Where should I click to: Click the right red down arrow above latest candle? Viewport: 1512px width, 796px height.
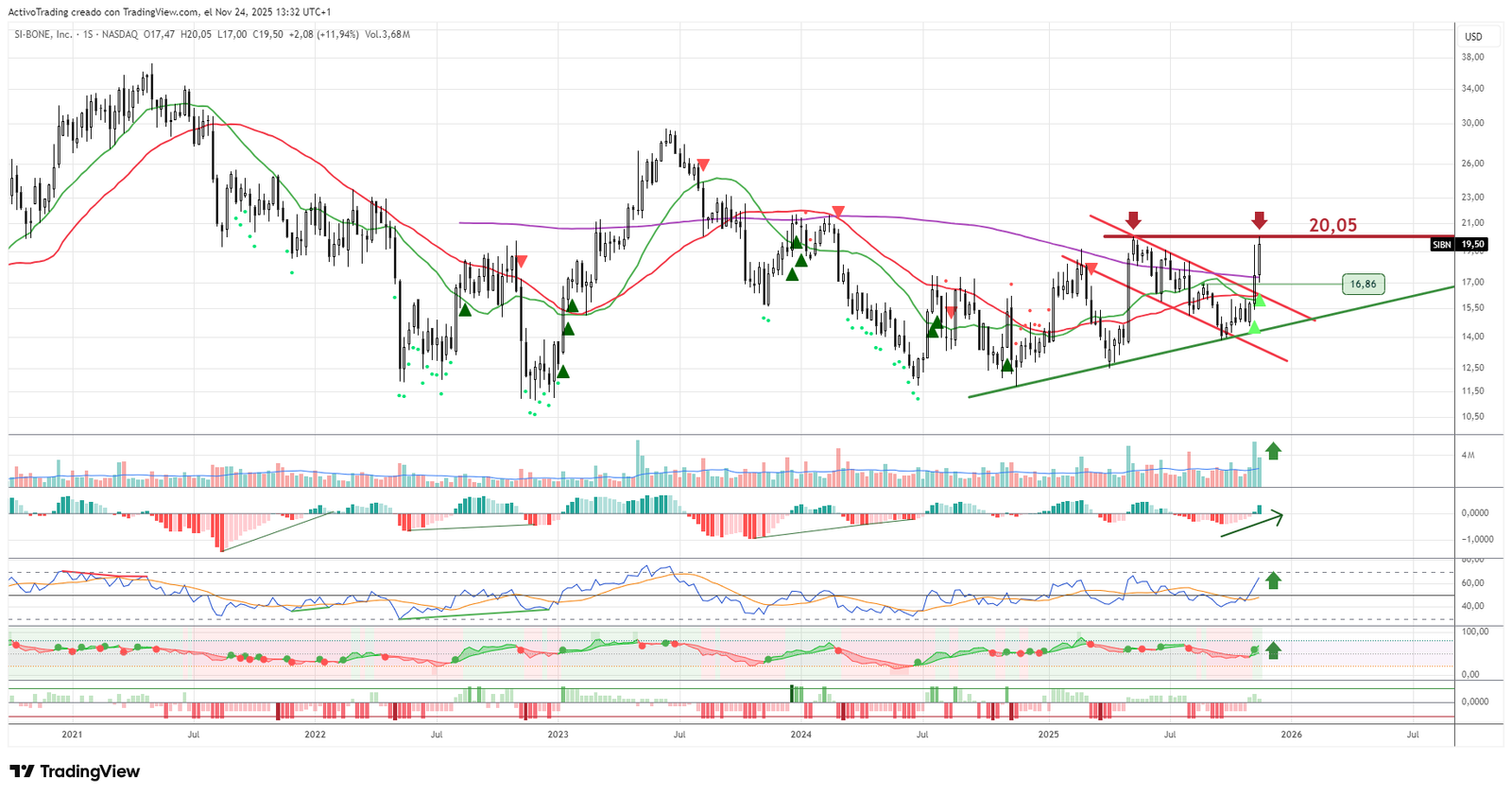[1259, 220]
